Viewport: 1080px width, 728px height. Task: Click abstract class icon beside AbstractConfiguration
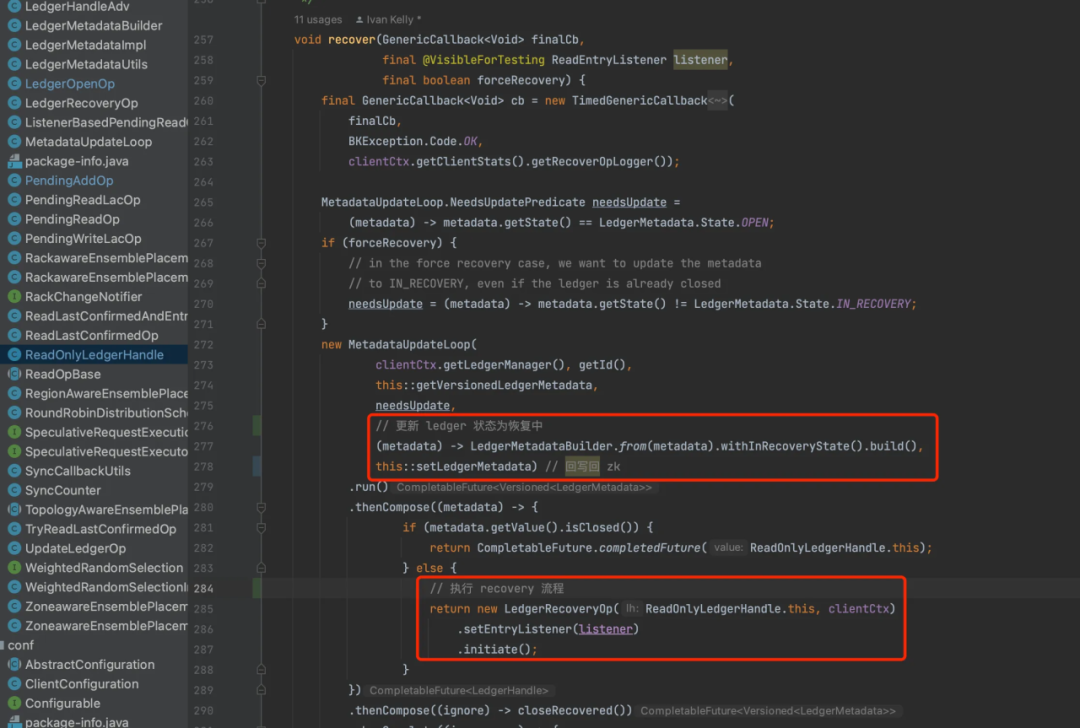14,664
